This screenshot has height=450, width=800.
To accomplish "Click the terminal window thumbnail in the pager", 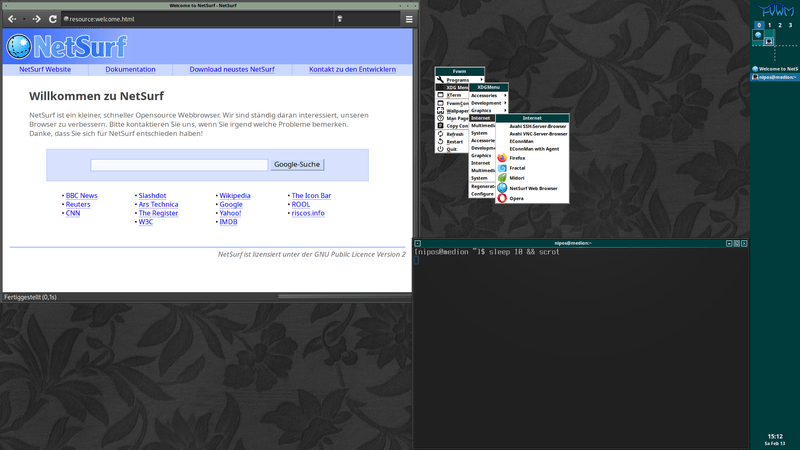I will [769, 41].
